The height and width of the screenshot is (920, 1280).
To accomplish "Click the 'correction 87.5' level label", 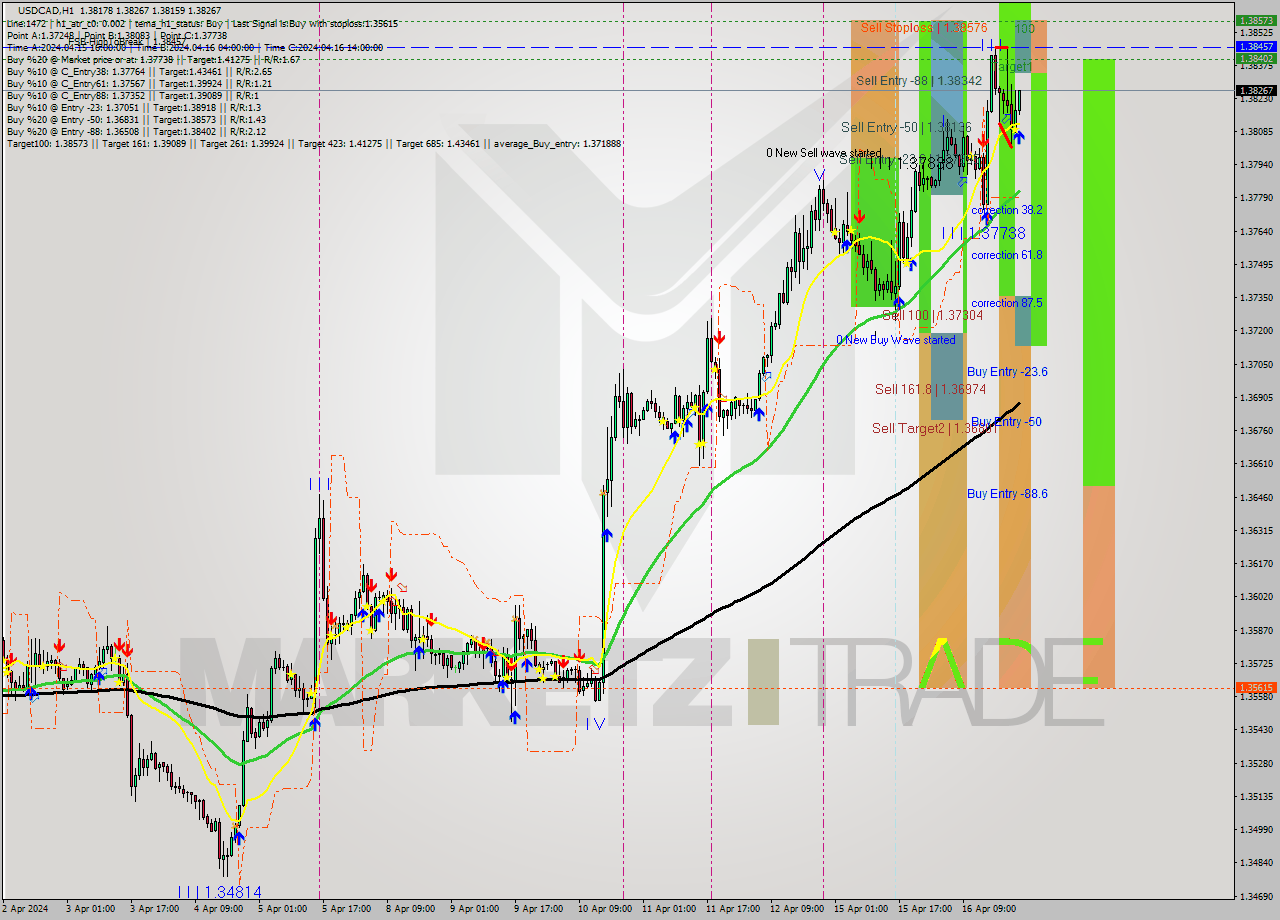I will pyautogui.click(x=1007, y=303).
